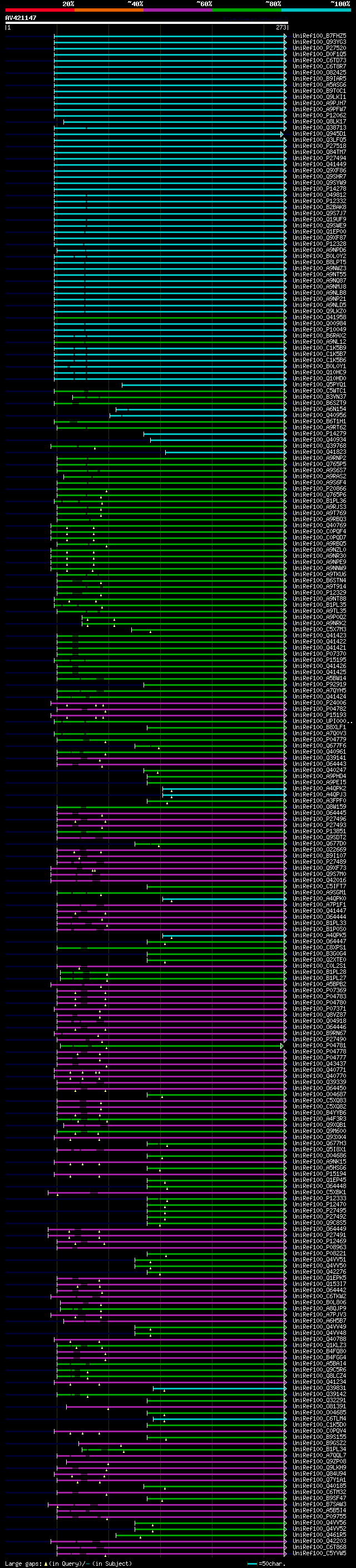356x1568 pixels.
Task: Open hit label UniRef100_A9RNP2
Action: point(319,458)
